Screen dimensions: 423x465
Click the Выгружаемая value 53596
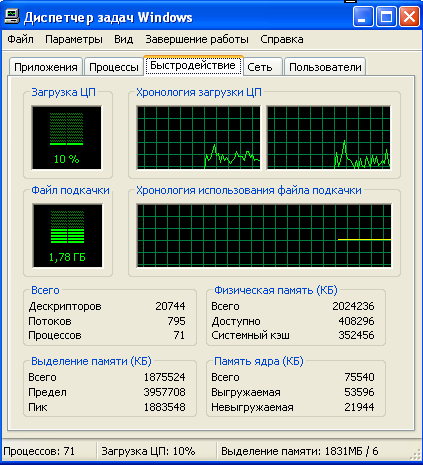(x=359, y=392)
